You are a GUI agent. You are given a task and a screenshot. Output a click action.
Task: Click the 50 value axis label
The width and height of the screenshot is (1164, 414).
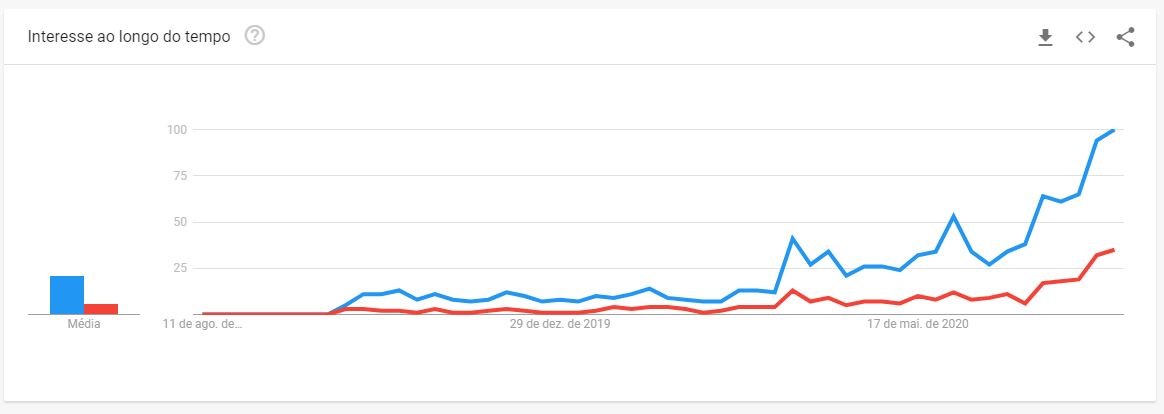[181, 222]
